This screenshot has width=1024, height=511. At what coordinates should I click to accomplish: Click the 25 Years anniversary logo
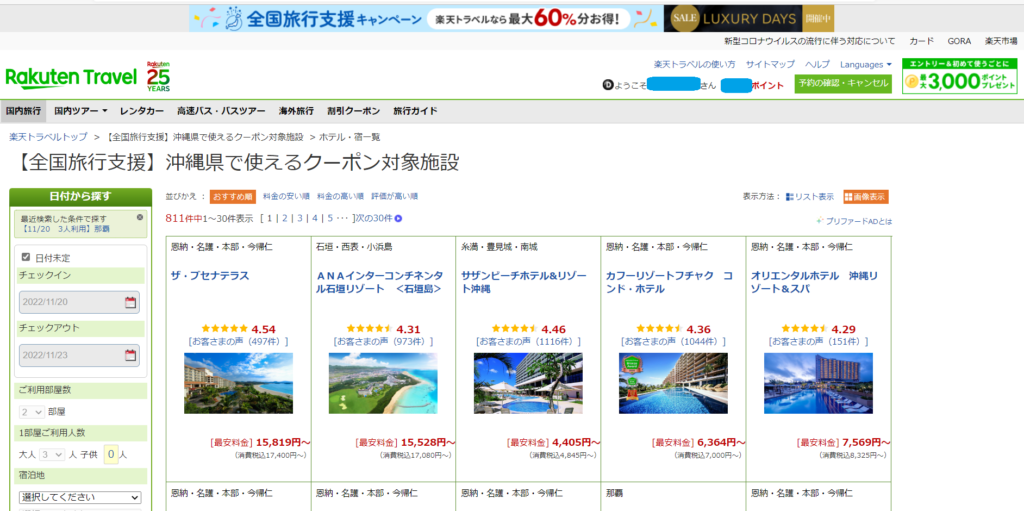point(158,76)
